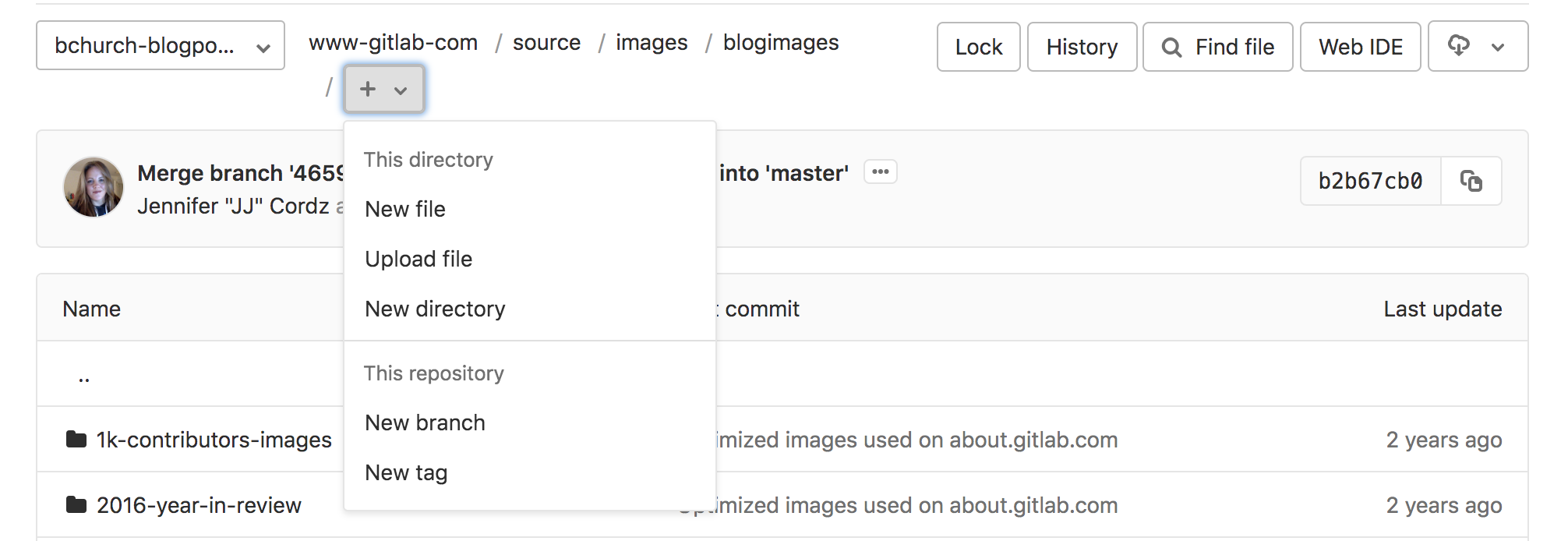This screenshot has width=1568, height=541.
Task: Open the Web IDE
Action: [1361, 47]
